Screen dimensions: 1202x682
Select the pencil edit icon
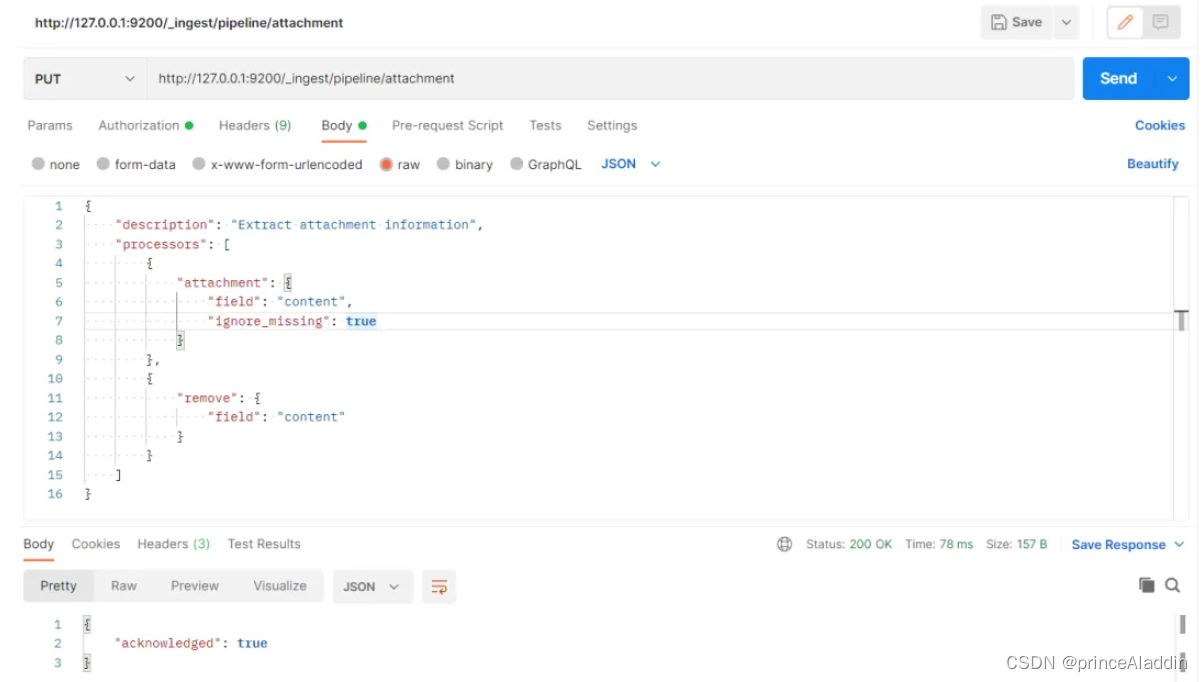(1125, 22)
